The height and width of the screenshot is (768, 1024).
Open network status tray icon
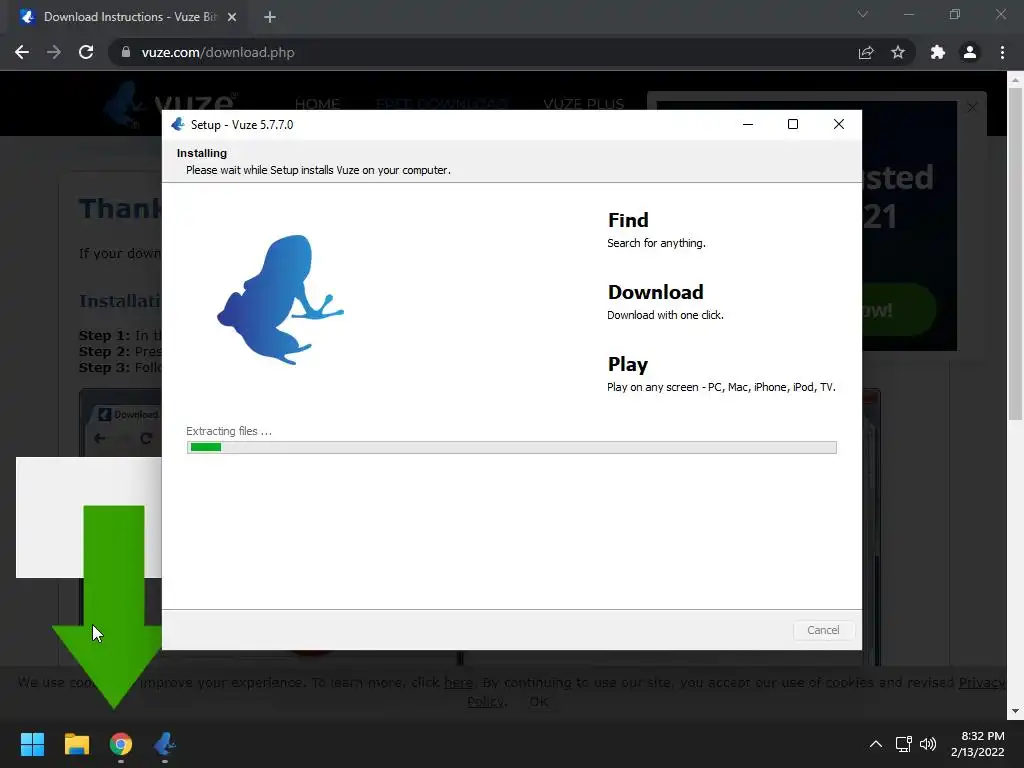[904, 744]
